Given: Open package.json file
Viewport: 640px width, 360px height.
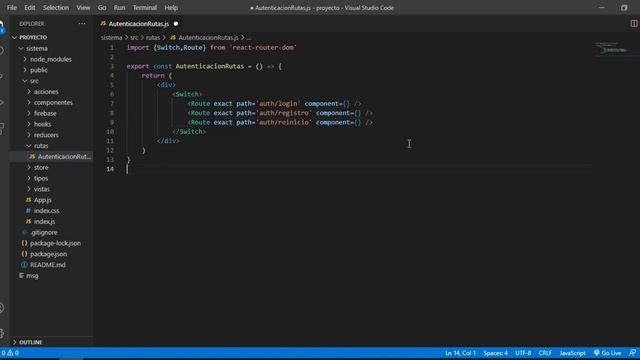Looking at the screenshot, I should pos(48,254).
